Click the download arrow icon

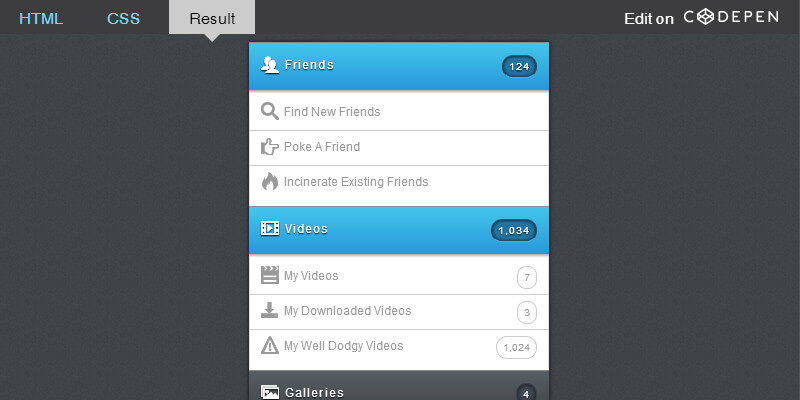click(x=269, y=310)
